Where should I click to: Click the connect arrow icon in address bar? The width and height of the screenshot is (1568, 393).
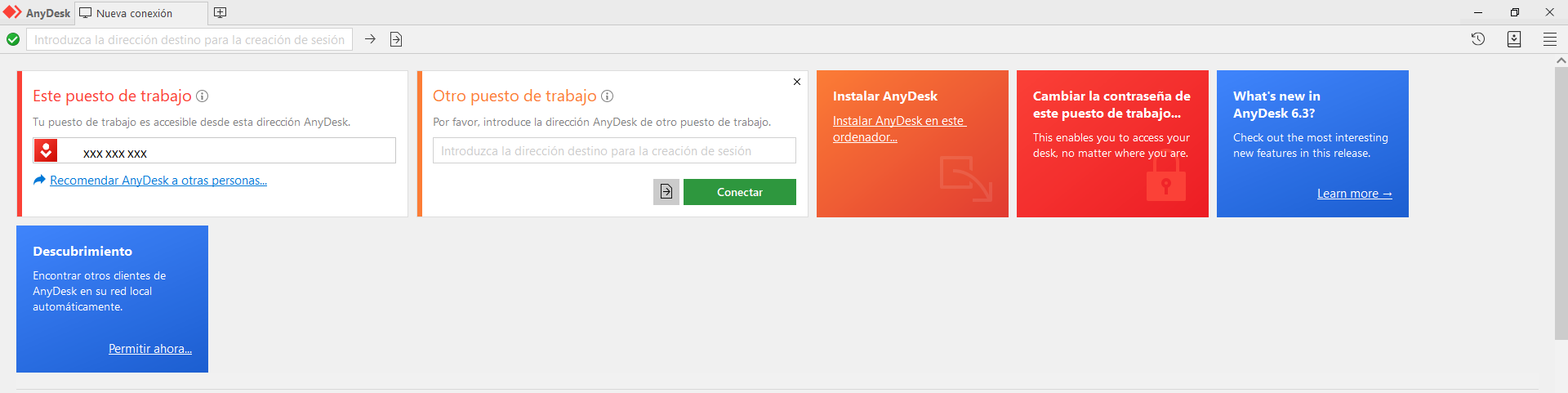click(x=370, y=39)
